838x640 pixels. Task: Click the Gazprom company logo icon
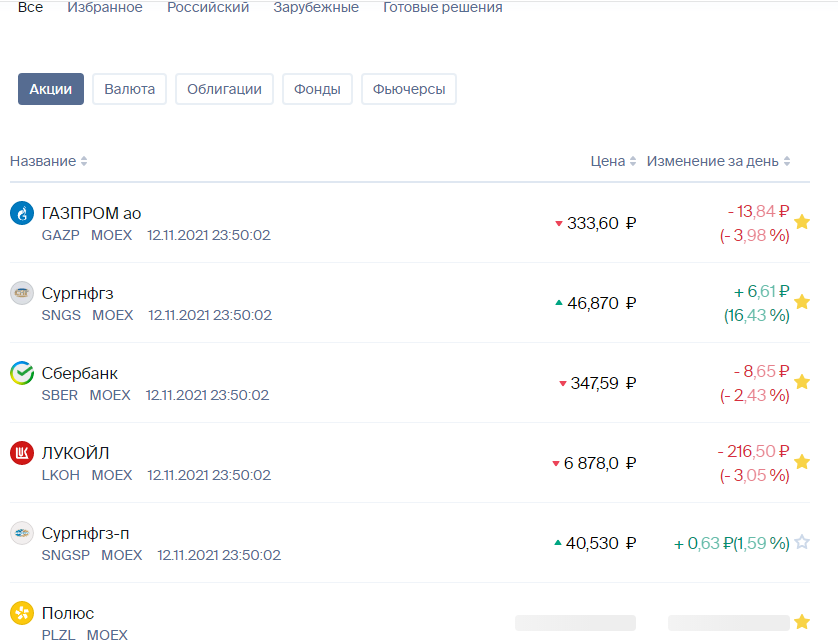point(22,213)
